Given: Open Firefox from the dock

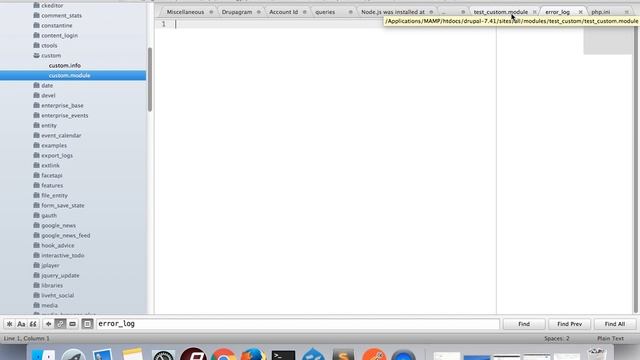Looking at the screenshot, I should click(253, 354).
